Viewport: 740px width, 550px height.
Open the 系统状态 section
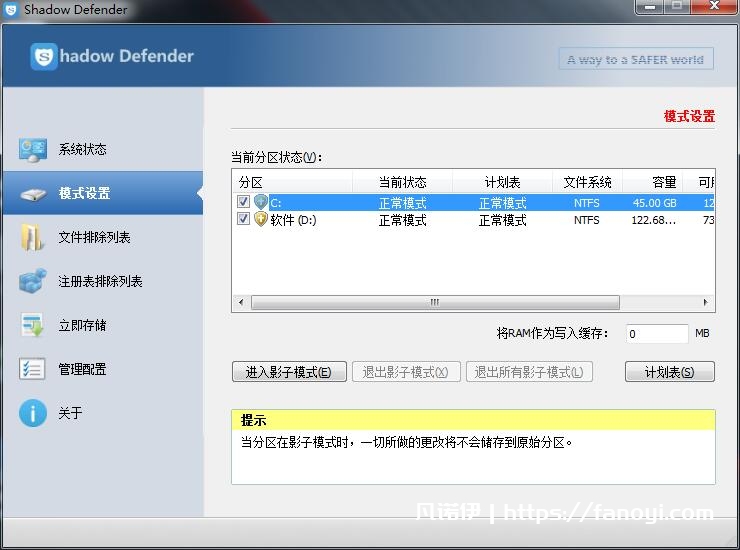point(103,150)
